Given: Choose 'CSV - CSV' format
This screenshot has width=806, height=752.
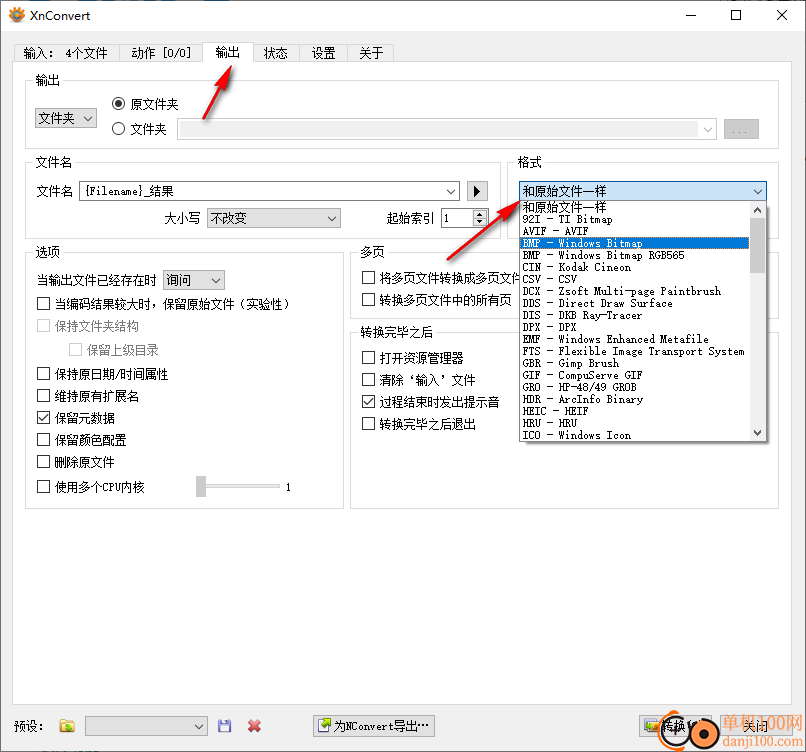Looking at the screenshot, I should pos(635,279).
